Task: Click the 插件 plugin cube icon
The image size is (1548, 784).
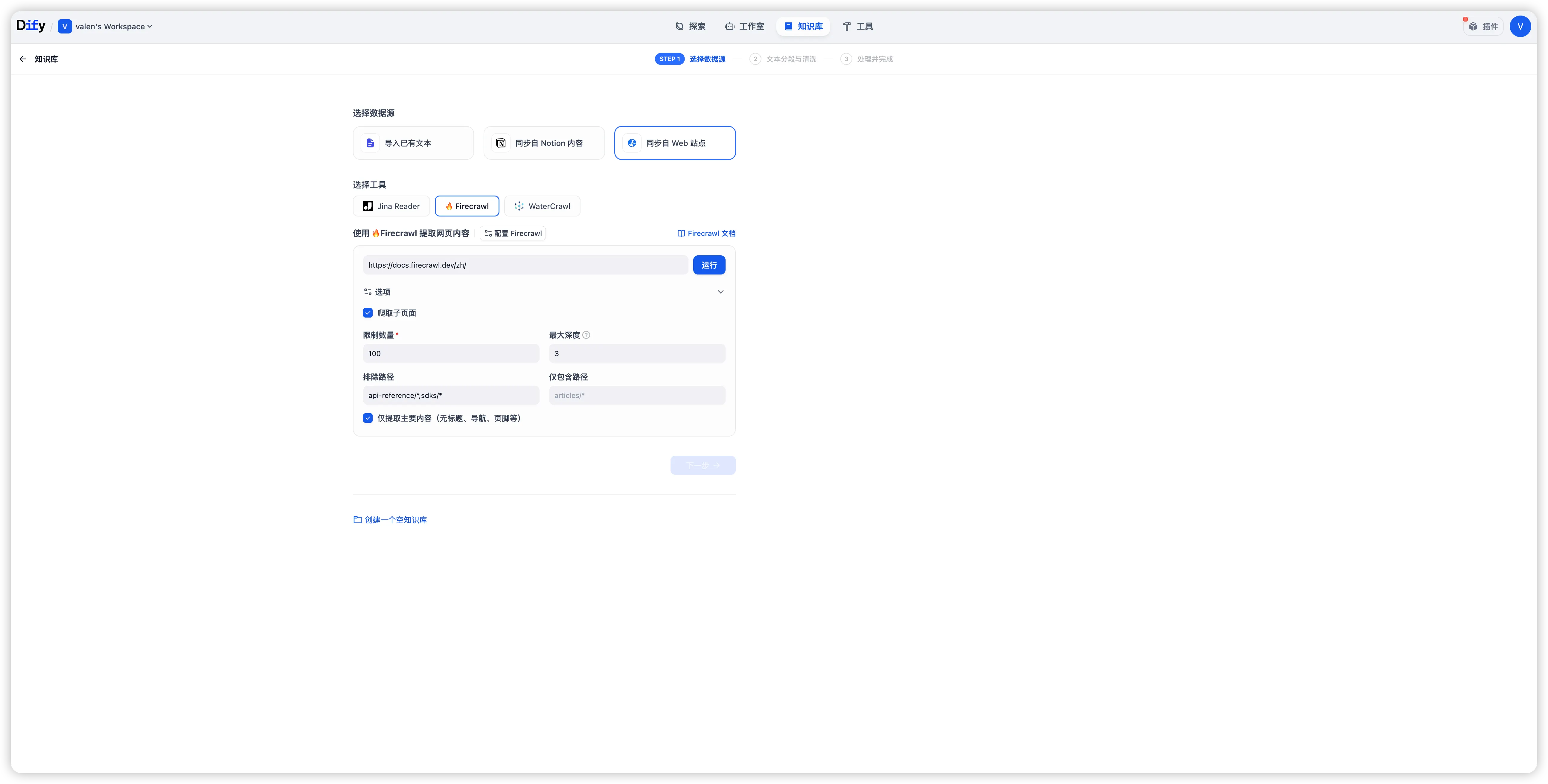Action: pos(1473,26)
